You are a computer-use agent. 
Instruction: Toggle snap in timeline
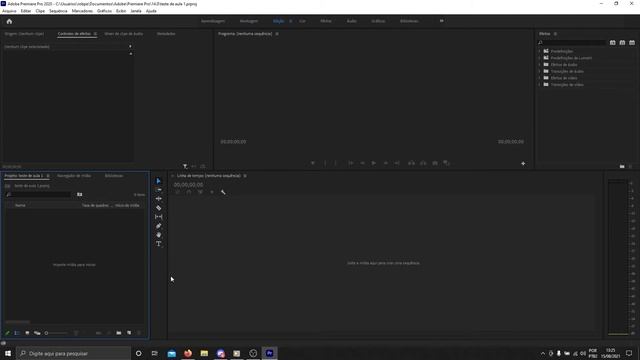[189, 192]
